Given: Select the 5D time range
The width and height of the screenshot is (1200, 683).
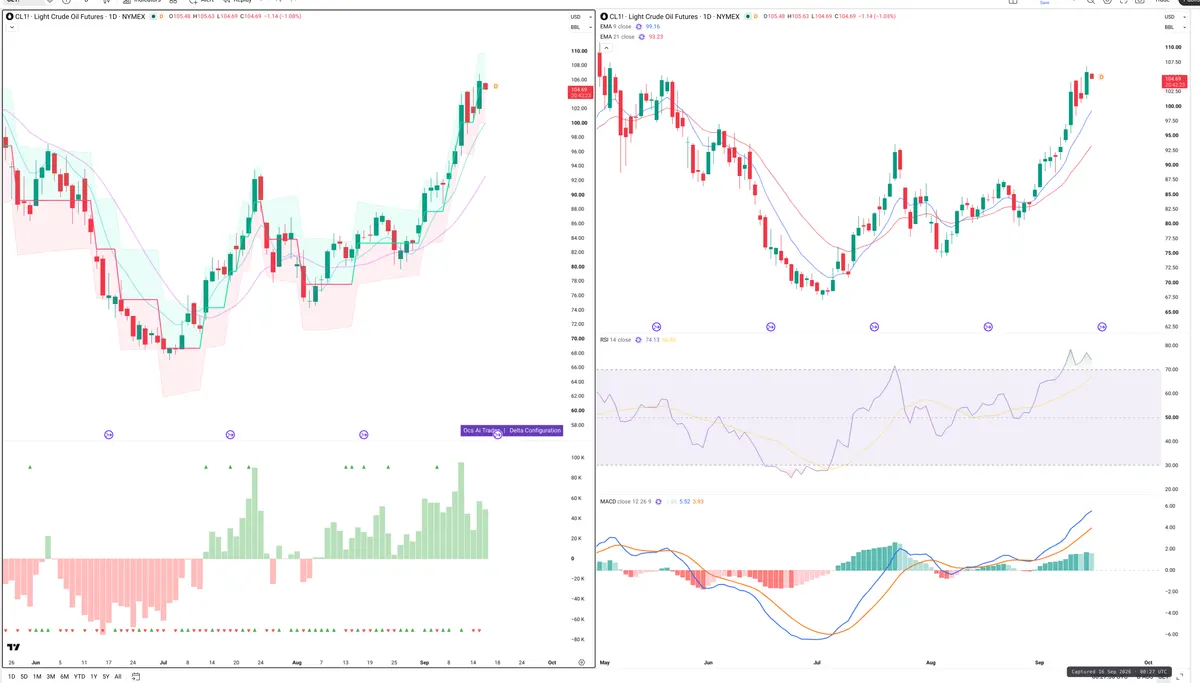Looking at the screenshot, I should [24, 676].
